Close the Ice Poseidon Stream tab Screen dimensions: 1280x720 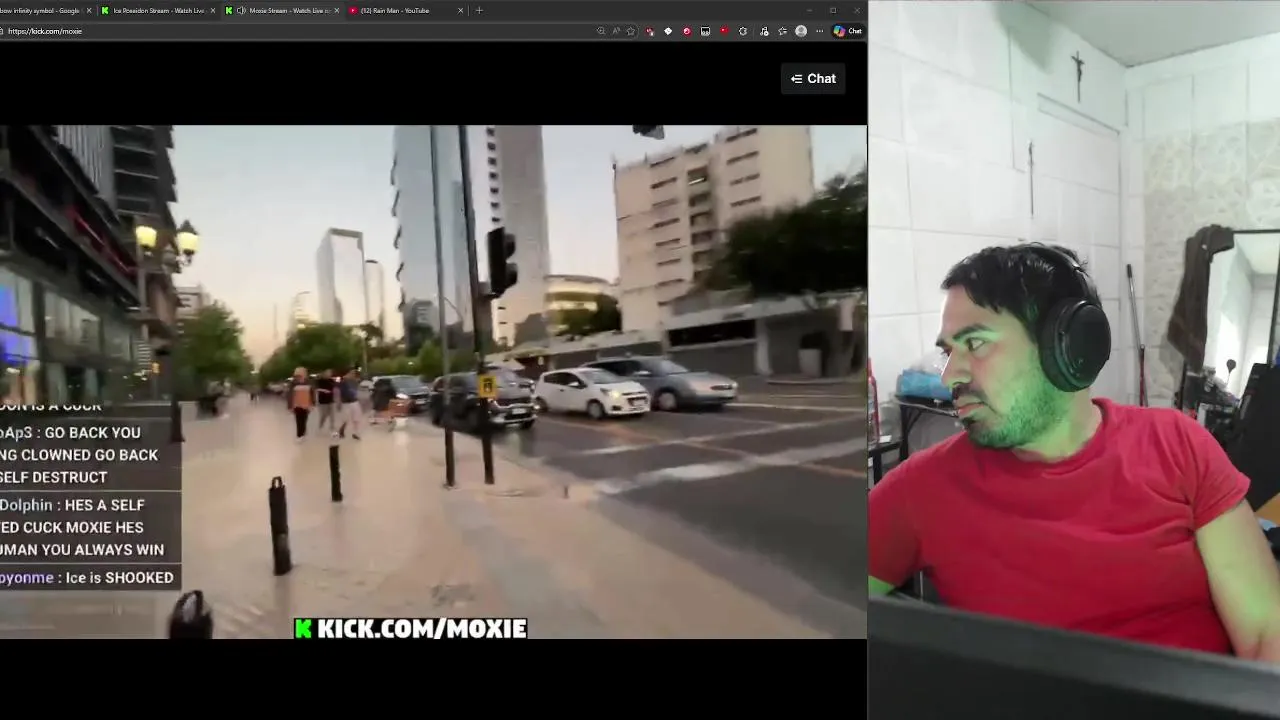tap(212, 10)
